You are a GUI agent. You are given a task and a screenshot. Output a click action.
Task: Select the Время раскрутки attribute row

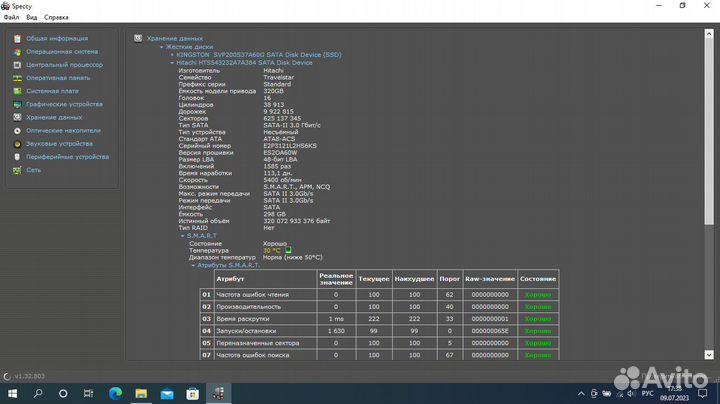[x=379, y=319]
